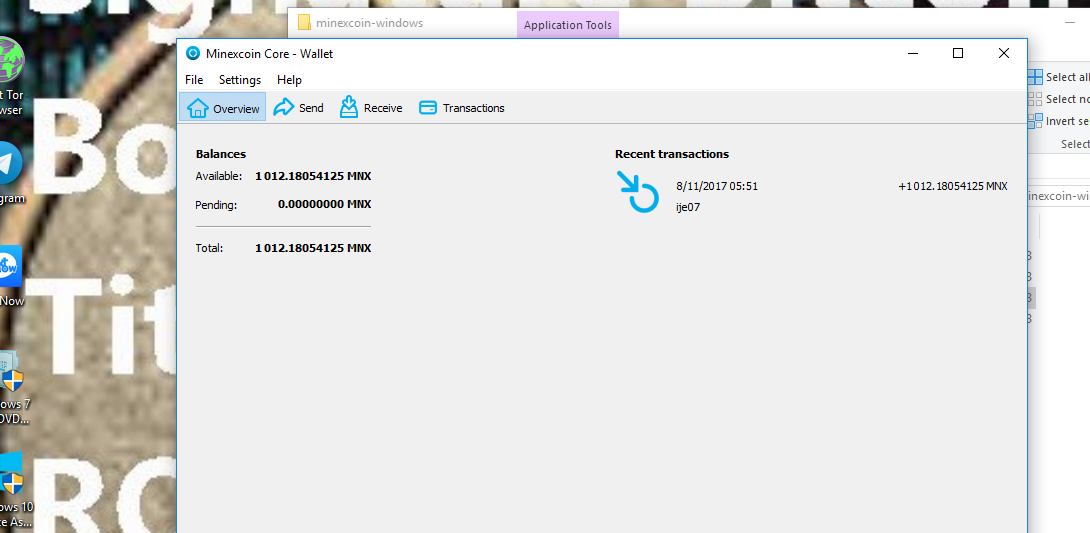Open the Overview tab in Minexcoin wallet
Screen dimensions: 1090x533
[x=222, y=108]
